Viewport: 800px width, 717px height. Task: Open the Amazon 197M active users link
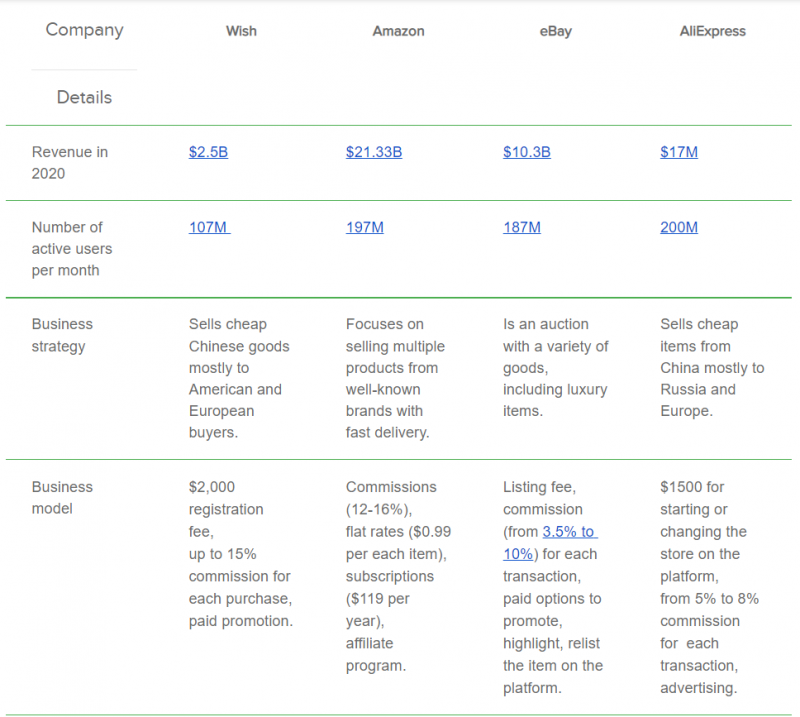pyautogui.click(x=365, y=227)
